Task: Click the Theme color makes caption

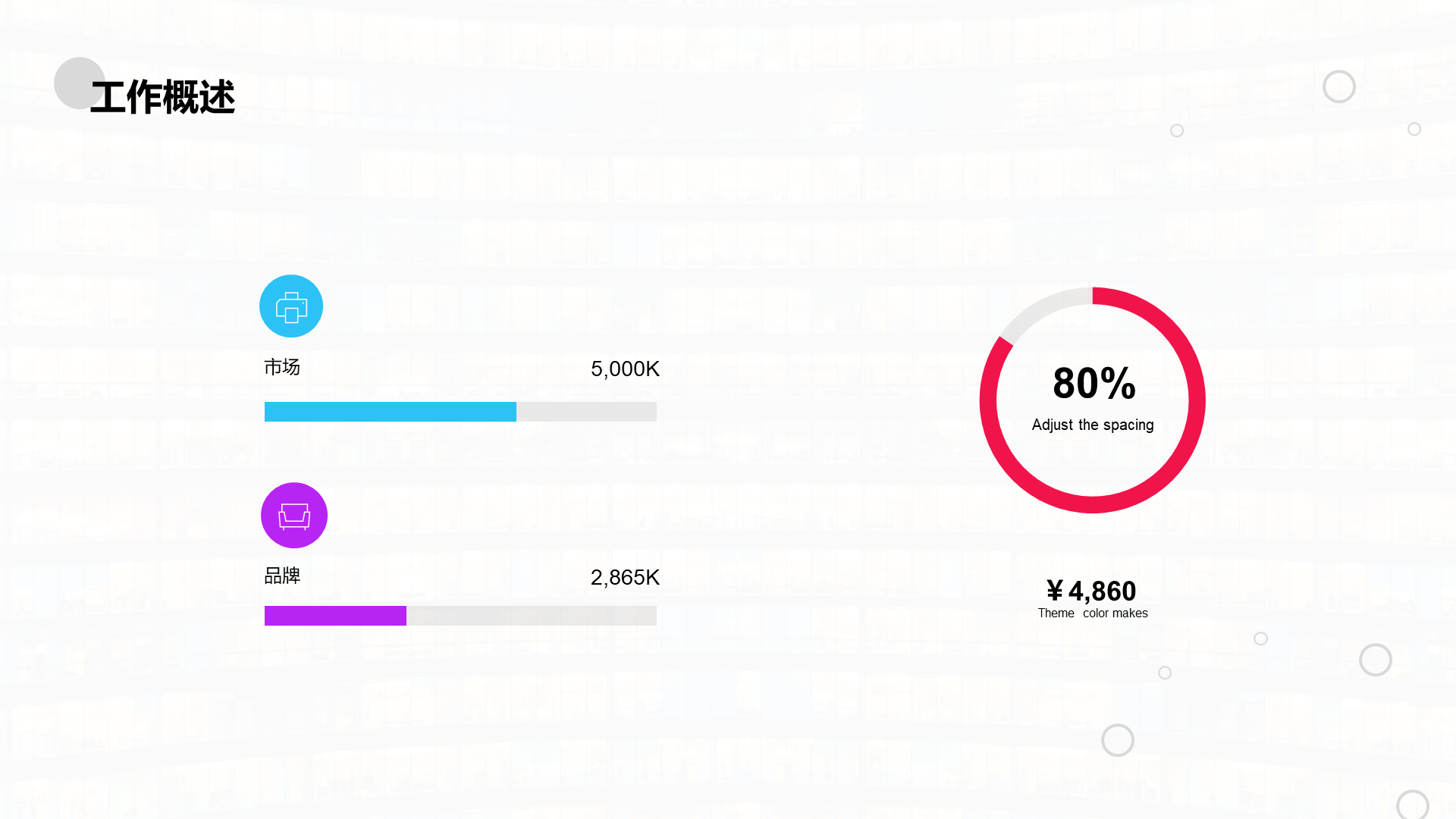Action: tap(1093, 613)
